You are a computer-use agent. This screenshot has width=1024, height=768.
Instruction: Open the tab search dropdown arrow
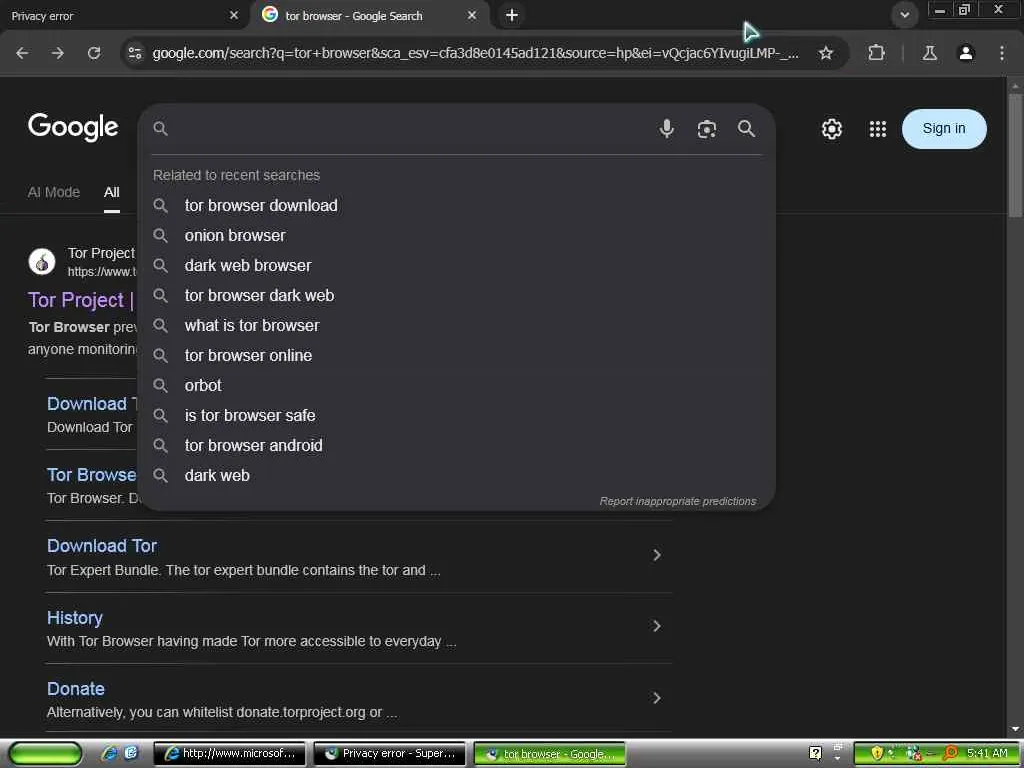904,14
